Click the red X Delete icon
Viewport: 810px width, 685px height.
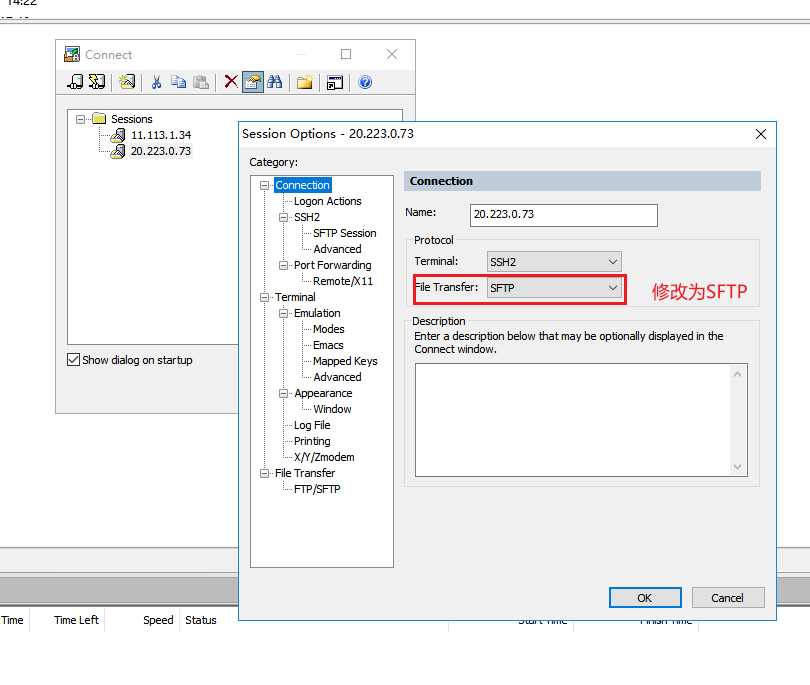click(231, 82)
